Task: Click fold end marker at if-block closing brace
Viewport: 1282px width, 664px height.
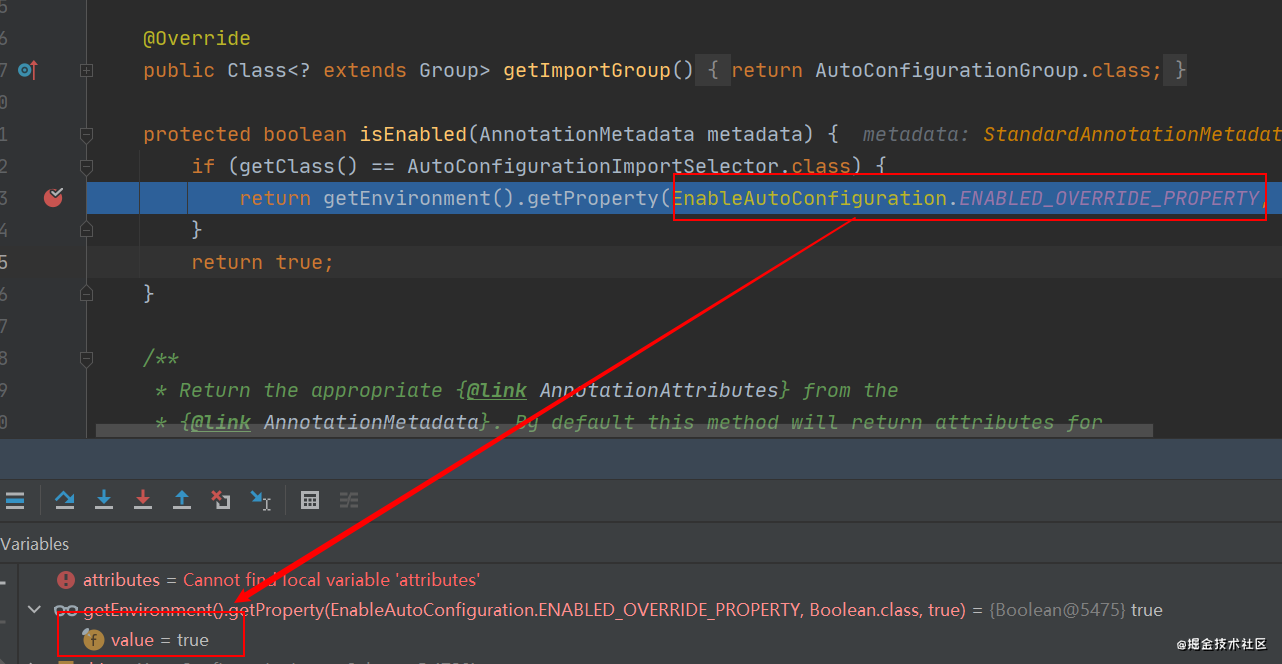Action: click(87, 230)
